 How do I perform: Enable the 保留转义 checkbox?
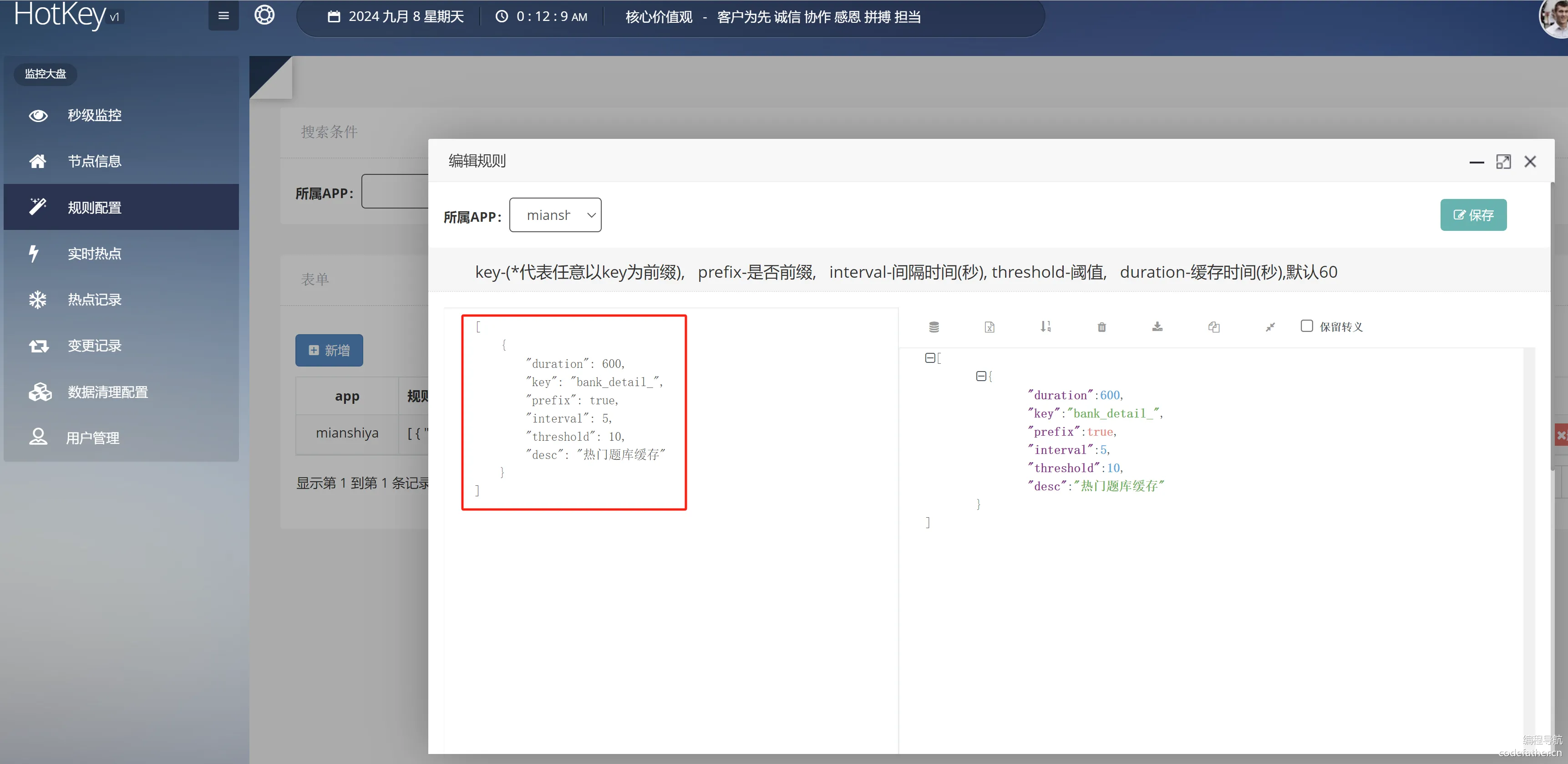pos(1306,326)
